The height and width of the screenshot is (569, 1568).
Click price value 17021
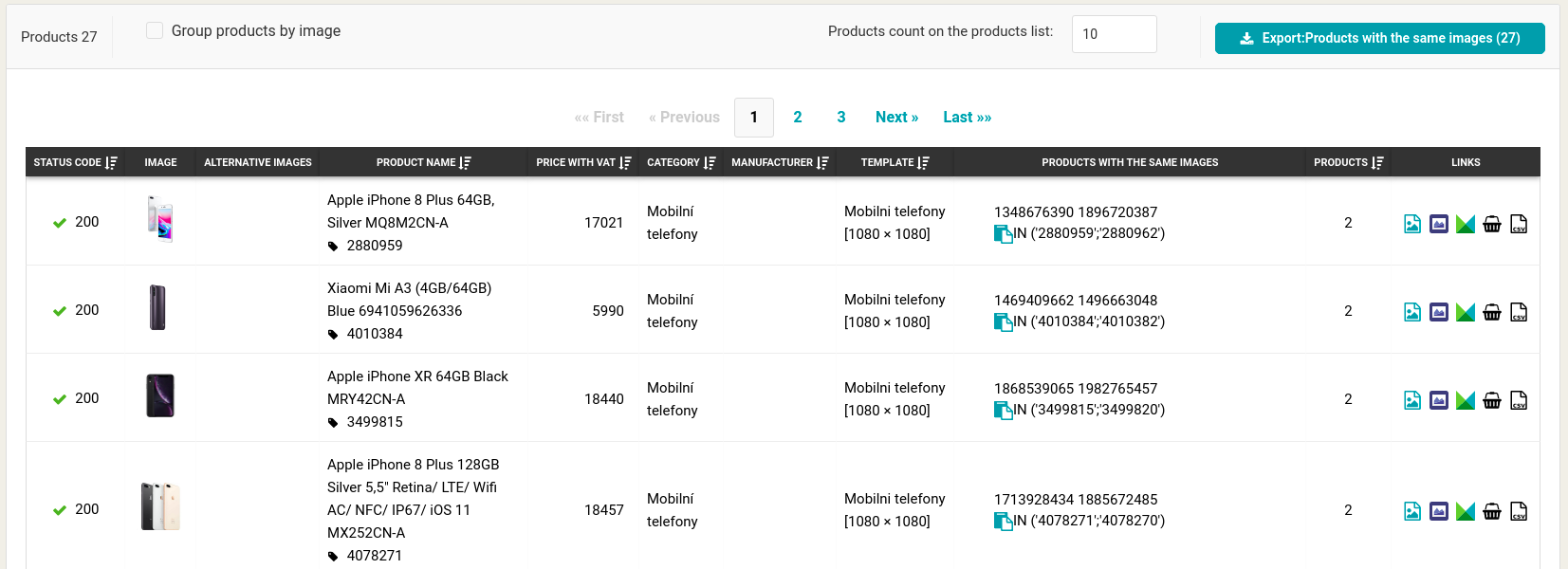click(604, 223)
